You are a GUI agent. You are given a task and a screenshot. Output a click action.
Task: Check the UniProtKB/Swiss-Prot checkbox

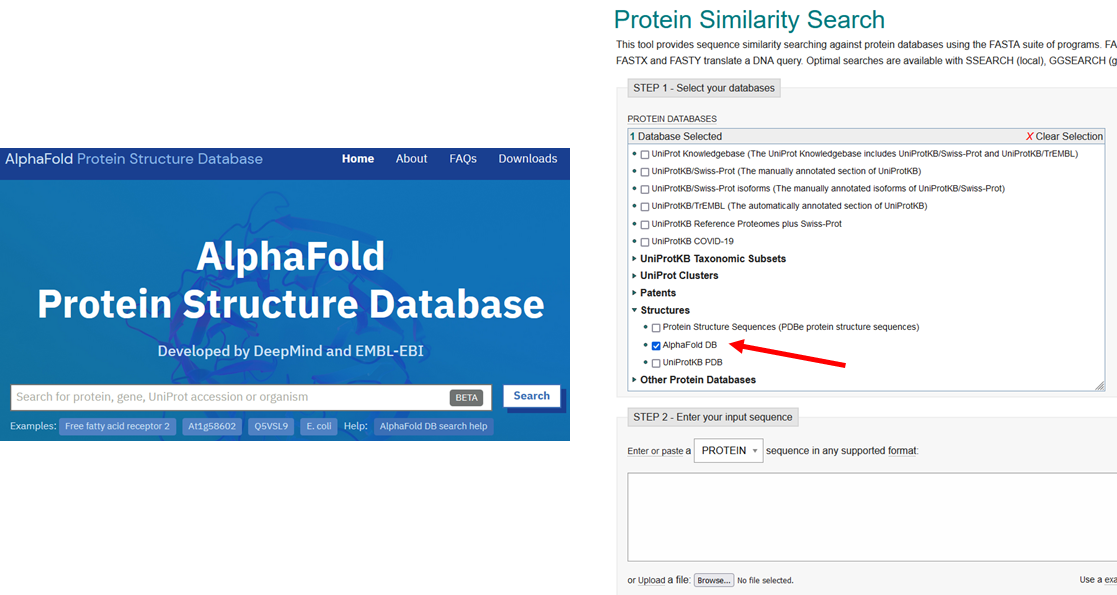[645, 172]
